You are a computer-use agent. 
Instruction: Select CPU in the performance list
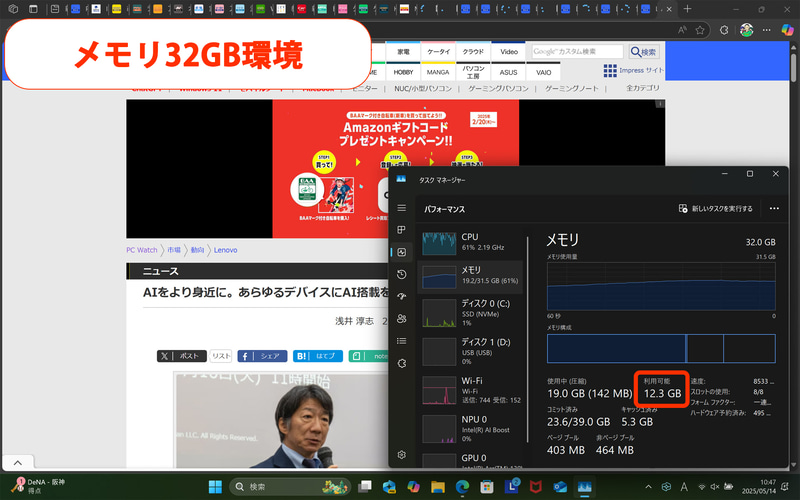click(471, 243)
